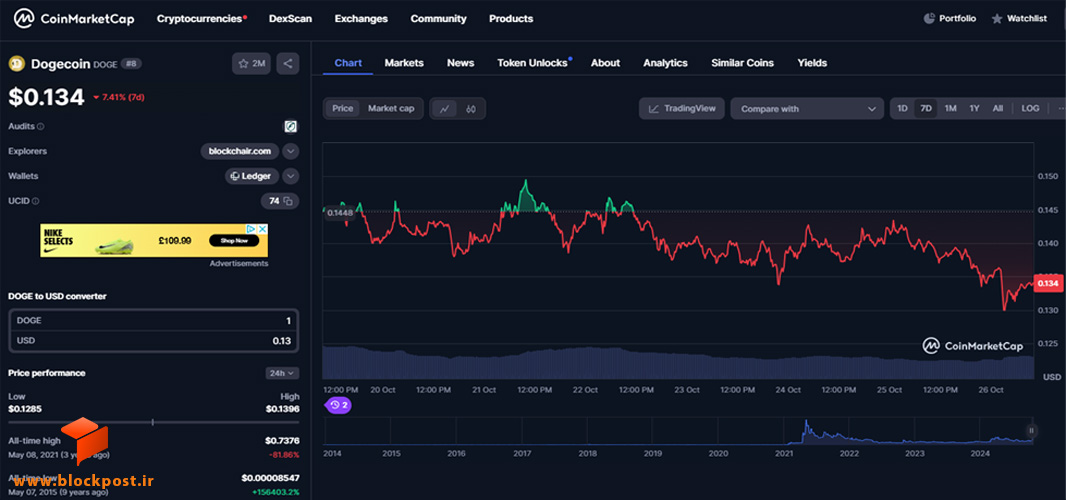1066x500 pixels.
Task: Toggle the LOG scale option
Action: pos(1030,108)
